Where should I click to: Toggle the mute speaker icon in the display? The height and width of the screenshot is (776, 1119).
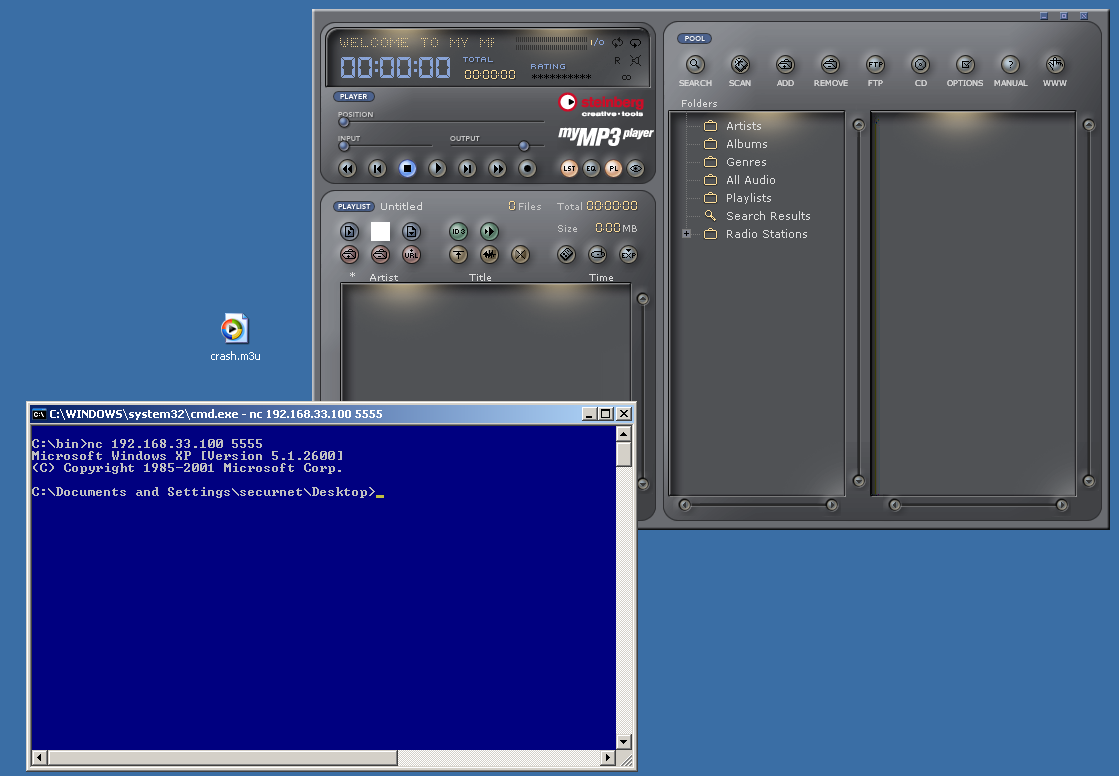[635, 61]
